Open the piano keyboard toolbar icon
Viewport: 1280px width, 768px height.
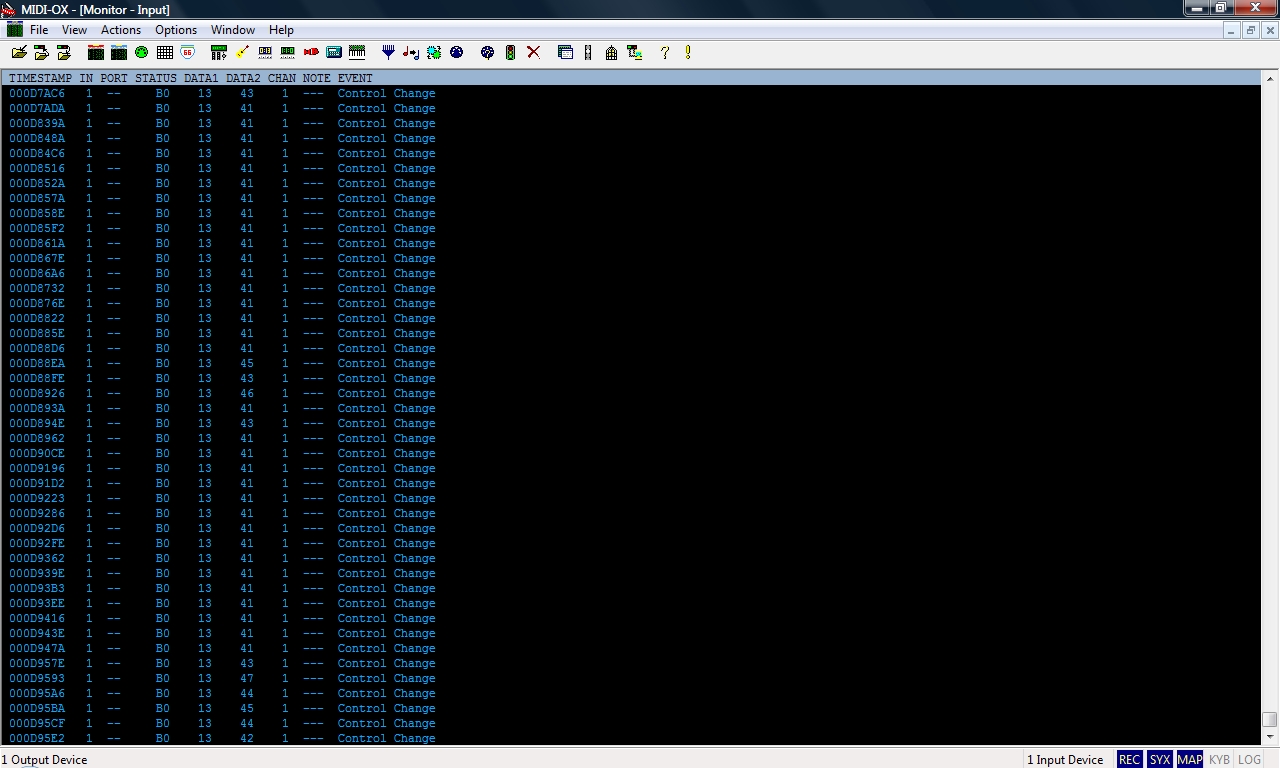pos(357,52)
